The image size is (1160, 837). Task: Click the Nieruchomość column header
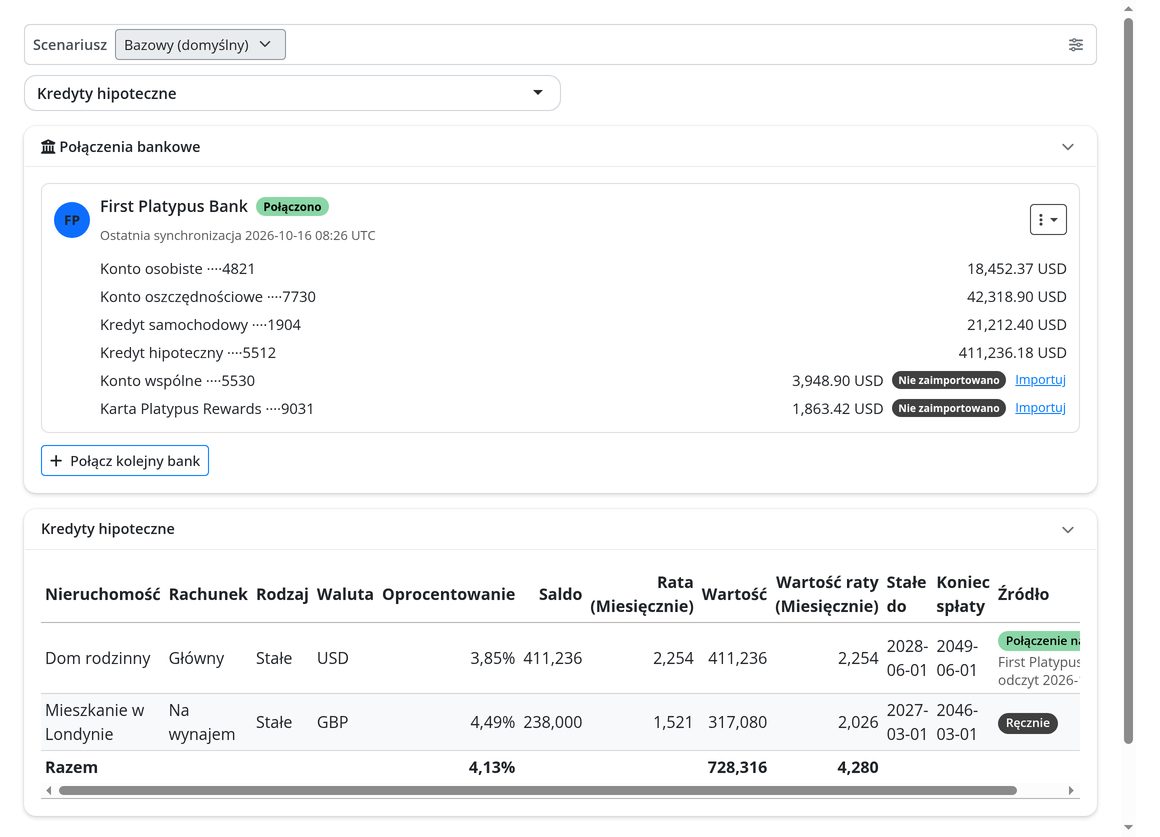(103, 594)
